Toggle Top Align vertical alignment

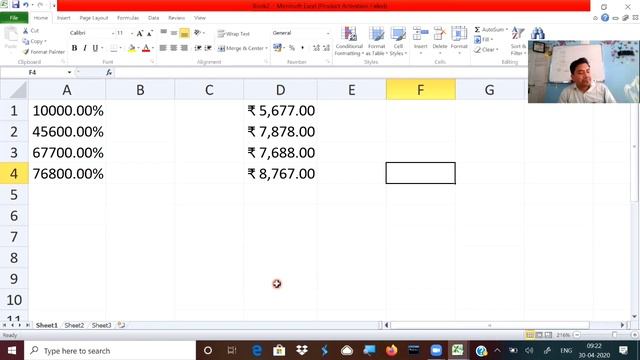point(163,33)
